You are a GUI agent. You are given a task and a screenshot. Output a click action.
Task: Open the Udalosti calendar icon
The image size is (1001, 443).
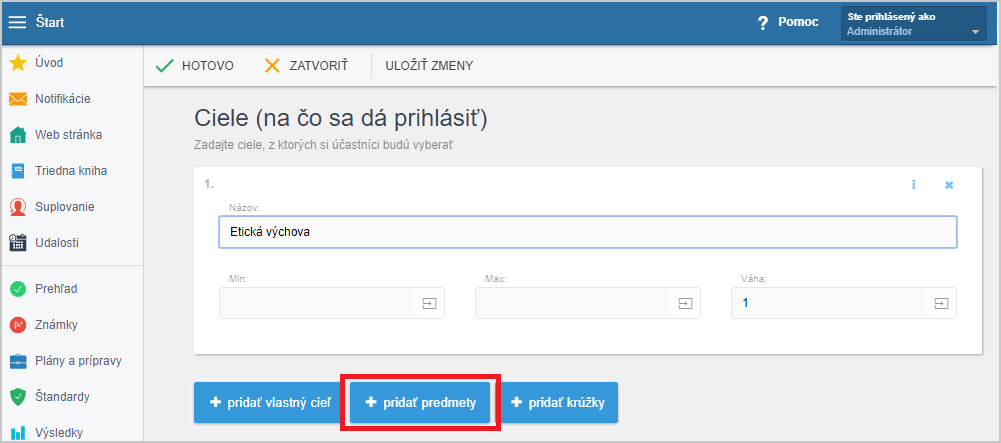click(18, 243)
